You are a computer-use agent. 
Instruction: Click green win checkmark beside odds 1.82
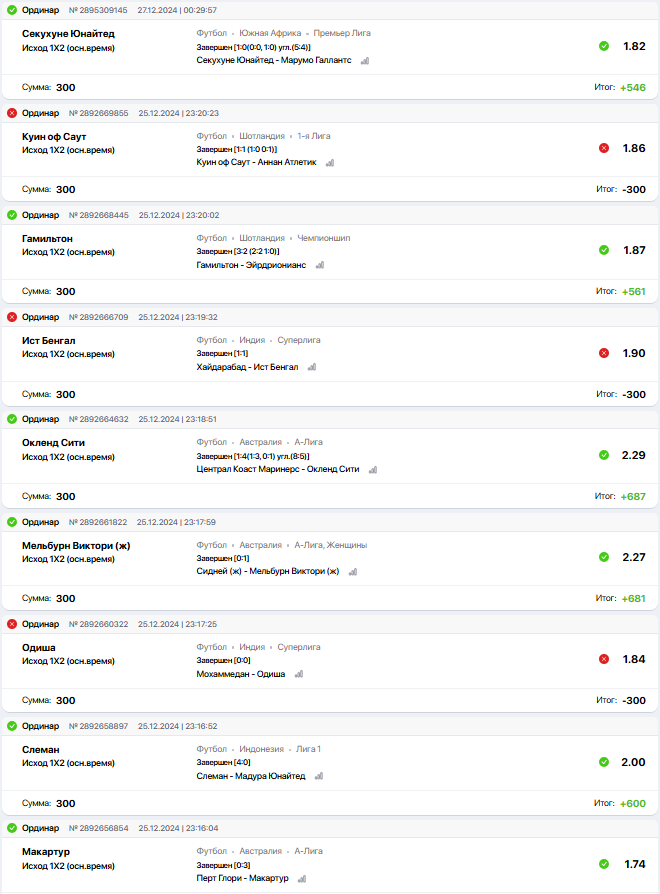point(604,46)
